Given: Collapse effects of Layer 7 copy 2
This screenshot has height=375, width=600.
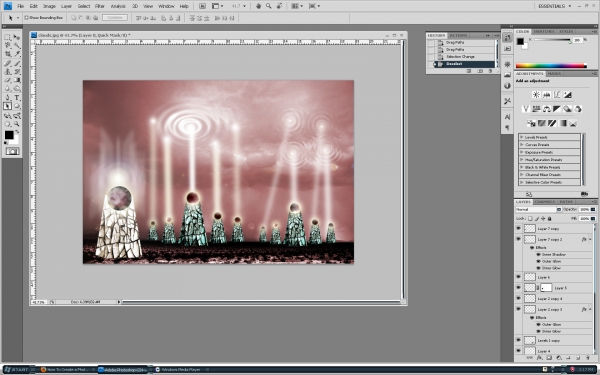Looking at the screenshot, I should 590,239.
